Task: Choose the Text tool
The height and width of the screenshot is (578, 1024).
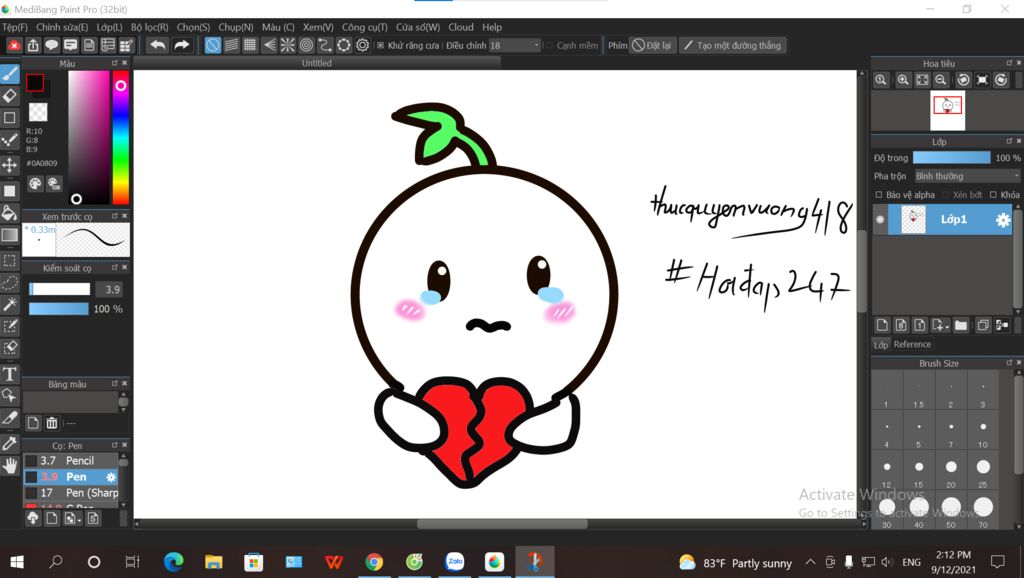Action: point(10,374)
